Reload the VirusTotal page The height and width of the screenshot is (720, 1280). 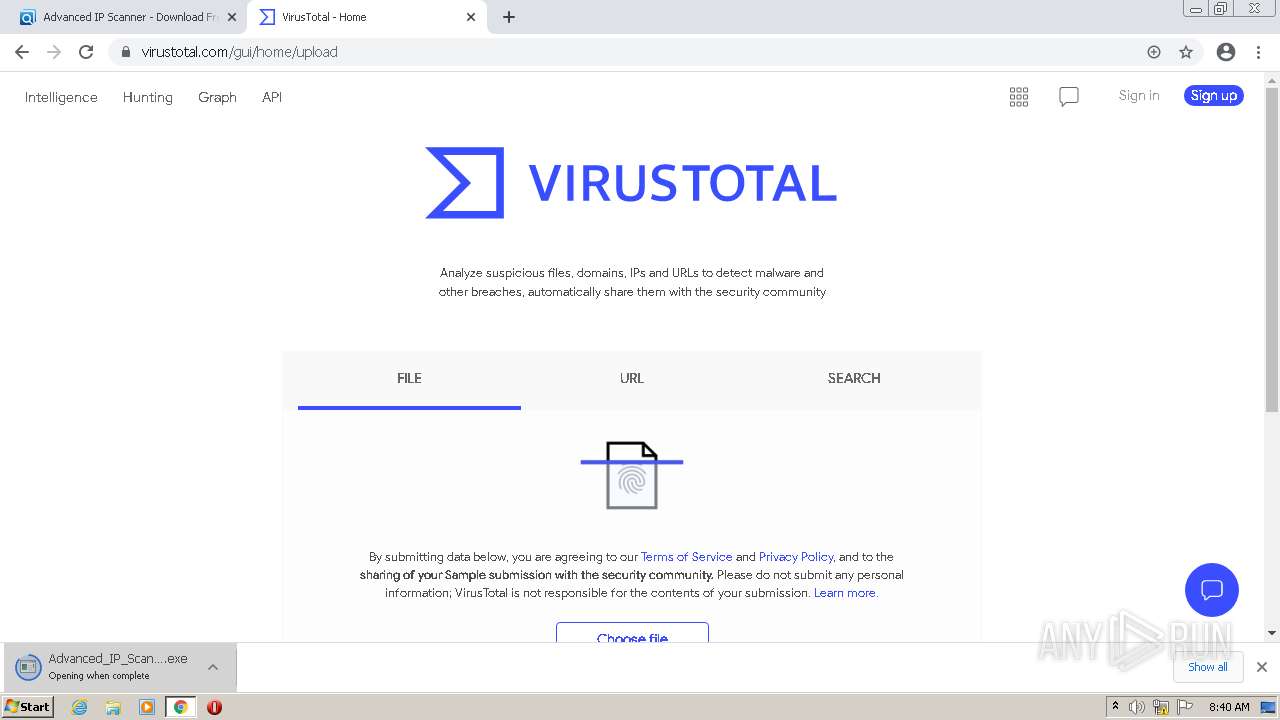coord(86,52)
